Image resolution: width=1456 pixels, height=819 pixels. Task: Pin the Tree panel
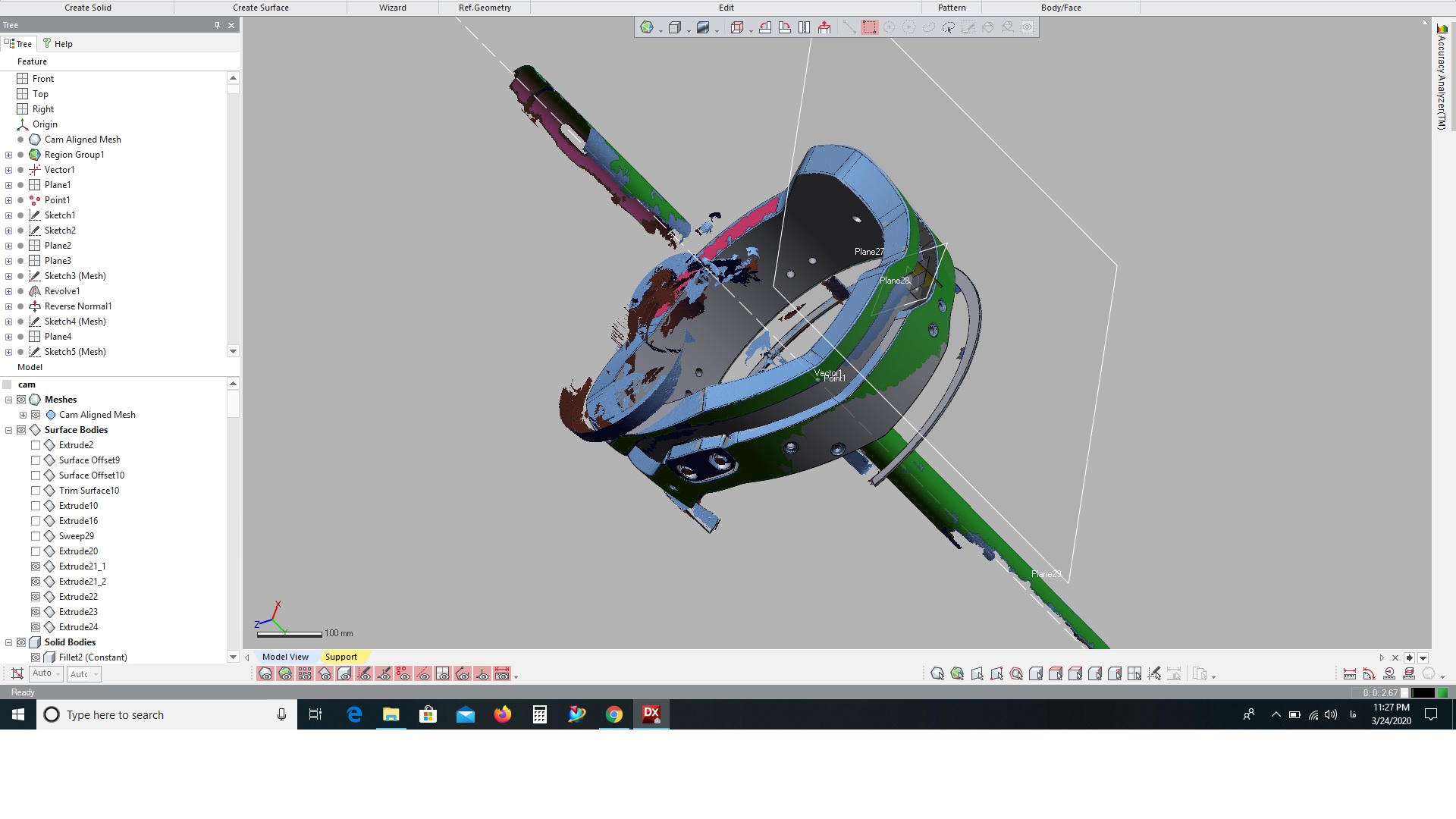pos(217,25)
